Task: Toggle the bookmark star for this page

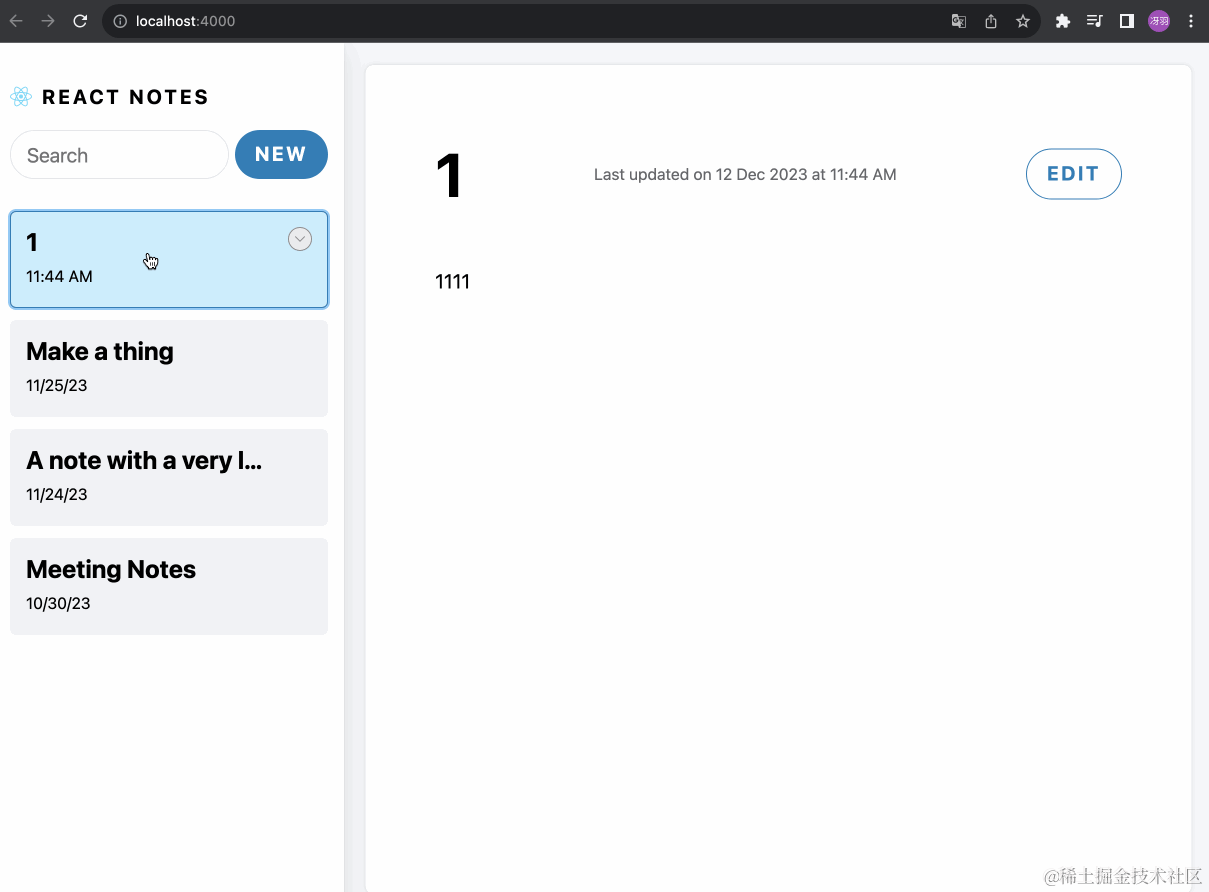Action: click(x=1022, y=20)
